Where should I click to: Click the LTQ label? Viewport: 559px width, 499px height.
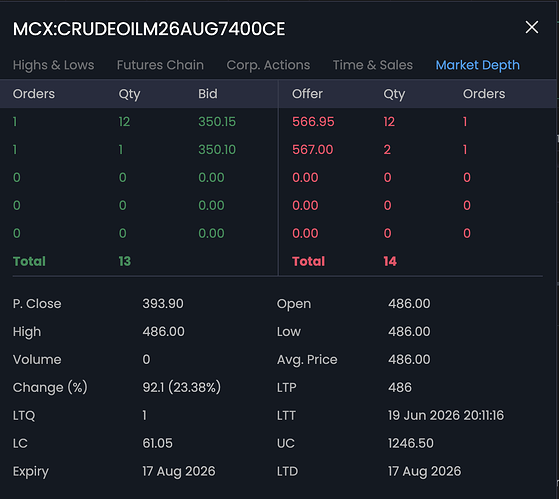coord(24,416)
